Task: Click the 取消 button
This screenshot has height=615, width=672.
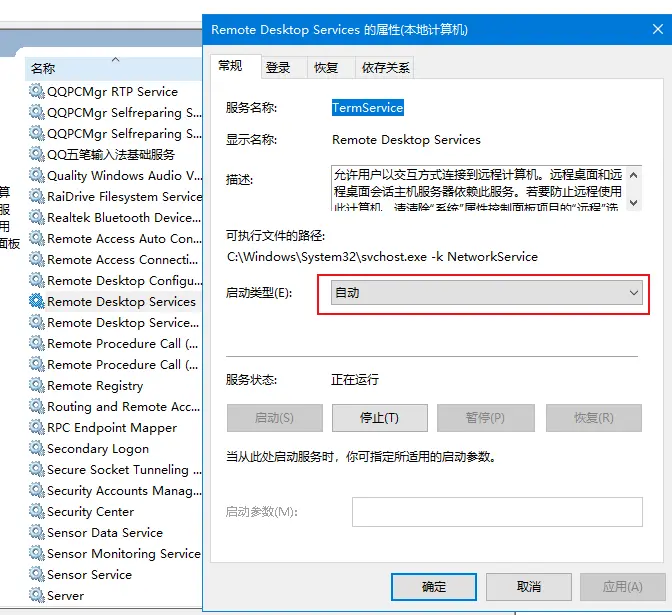Action: tap(528, 586)
